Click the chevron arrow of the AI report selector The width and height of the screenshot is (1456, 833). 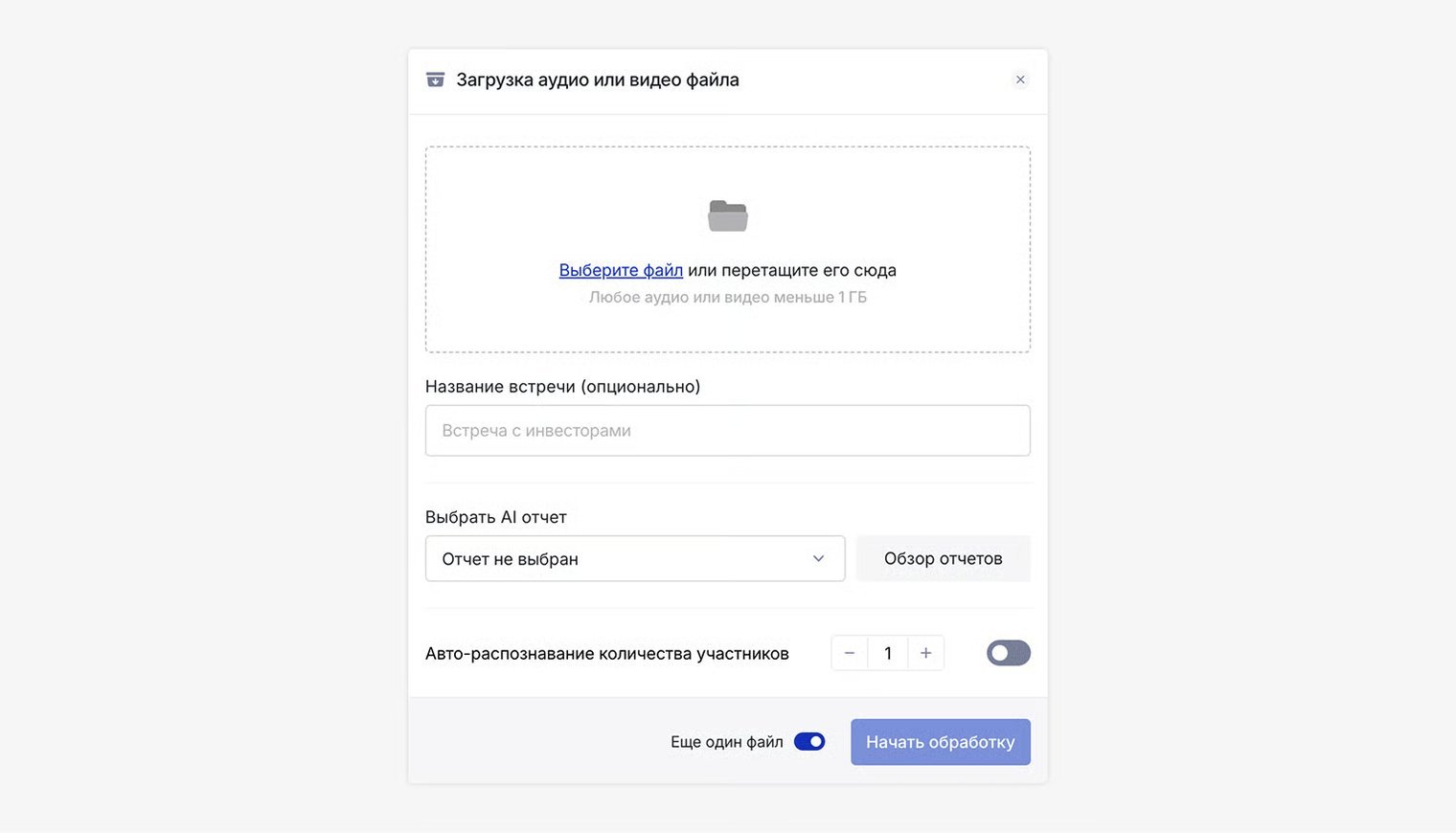[818, 559]
